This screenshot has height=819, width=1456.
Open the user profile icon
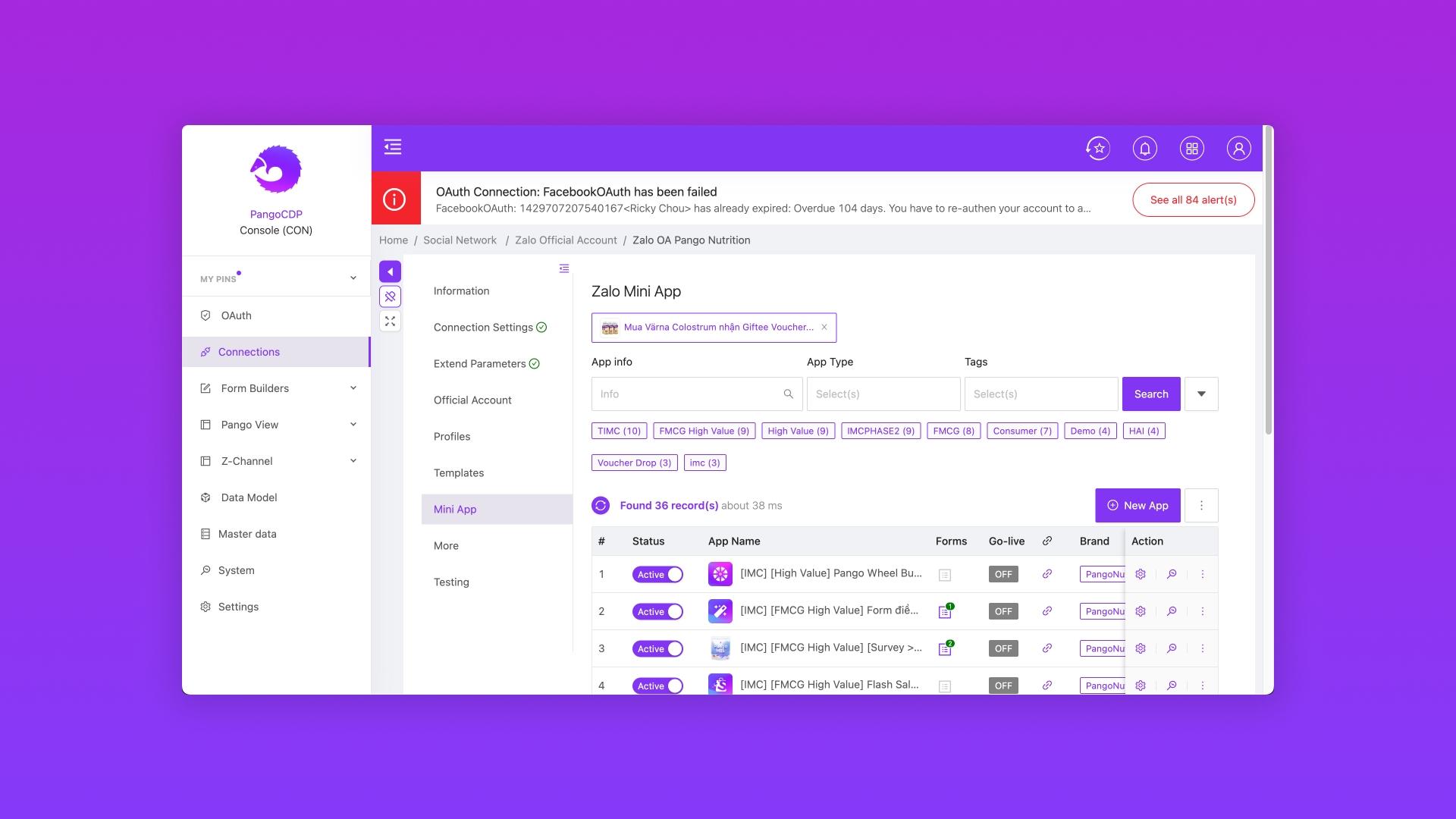coord(1238,149)
